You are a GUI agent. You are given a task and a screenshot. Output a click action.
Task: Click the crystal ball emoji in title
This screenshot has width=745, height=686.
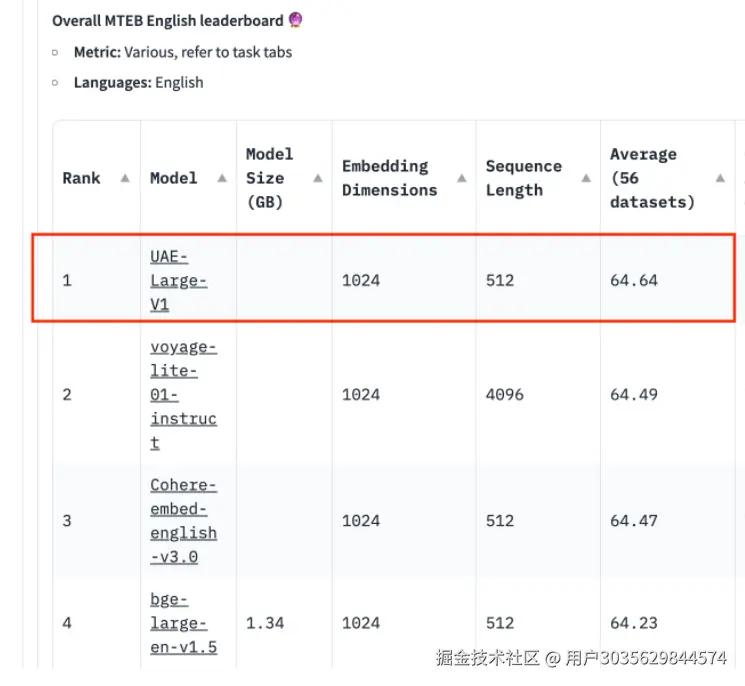[295, 20]
